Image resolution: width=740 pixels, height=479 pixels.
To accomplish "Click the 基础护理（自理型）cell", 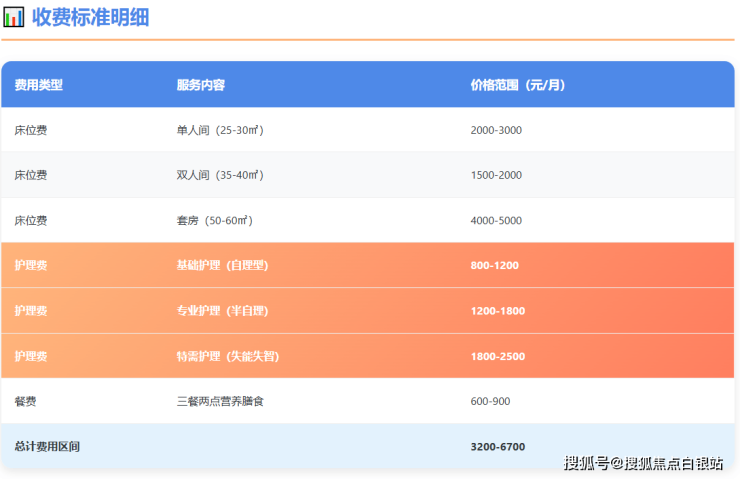I will click(222, 265).
